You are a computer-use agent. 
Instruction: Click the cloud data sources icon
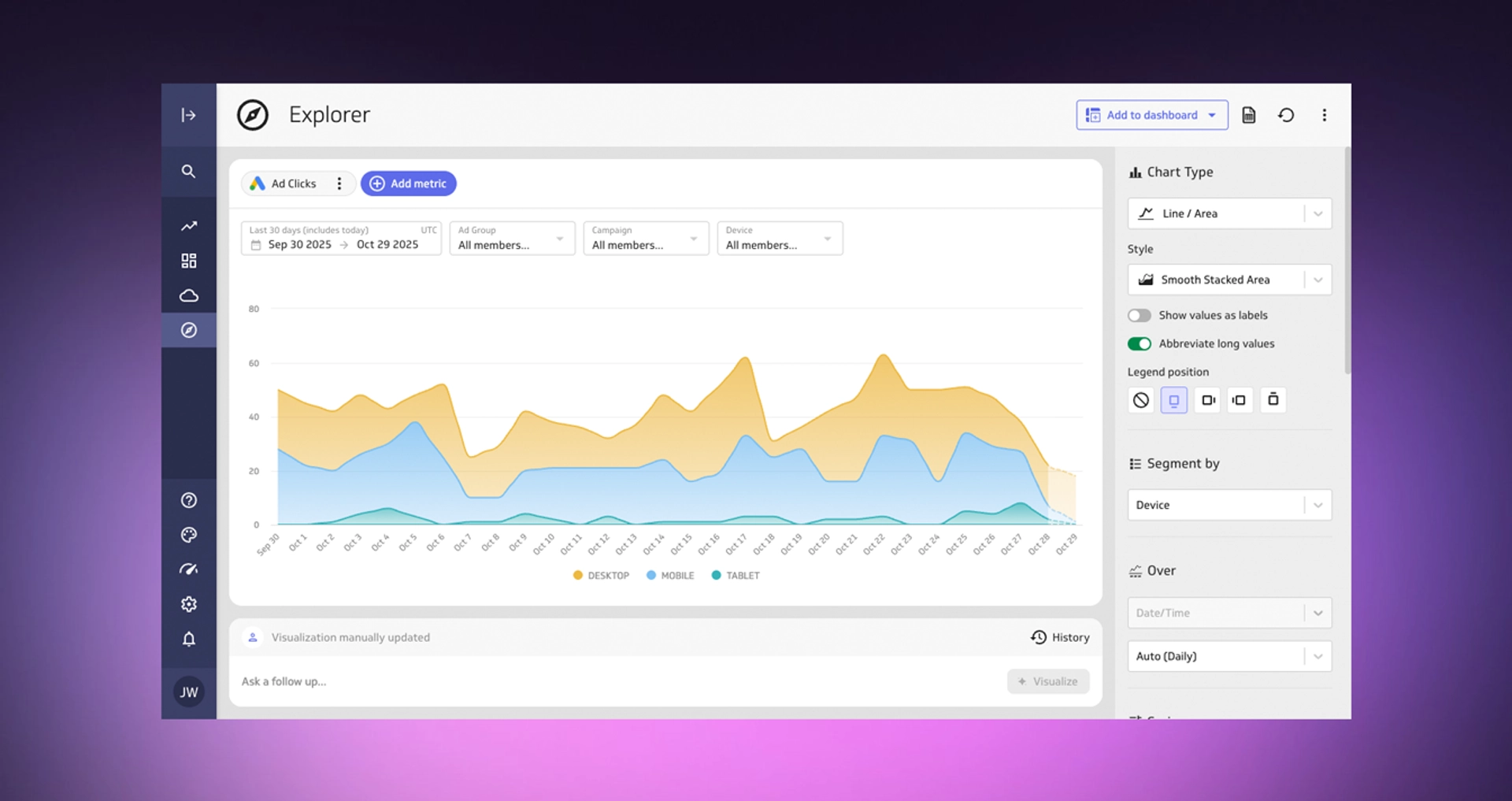(188, 295)
